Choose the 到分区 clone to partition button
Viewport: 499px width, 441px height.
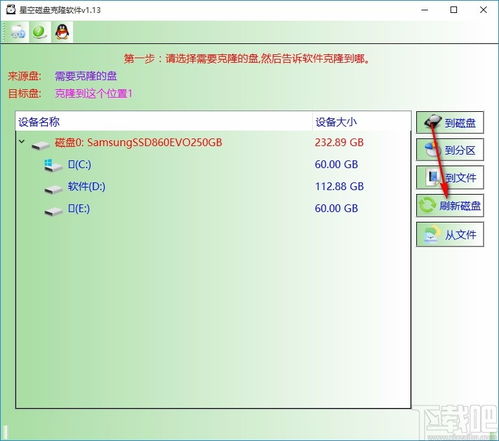pos(450,150)
